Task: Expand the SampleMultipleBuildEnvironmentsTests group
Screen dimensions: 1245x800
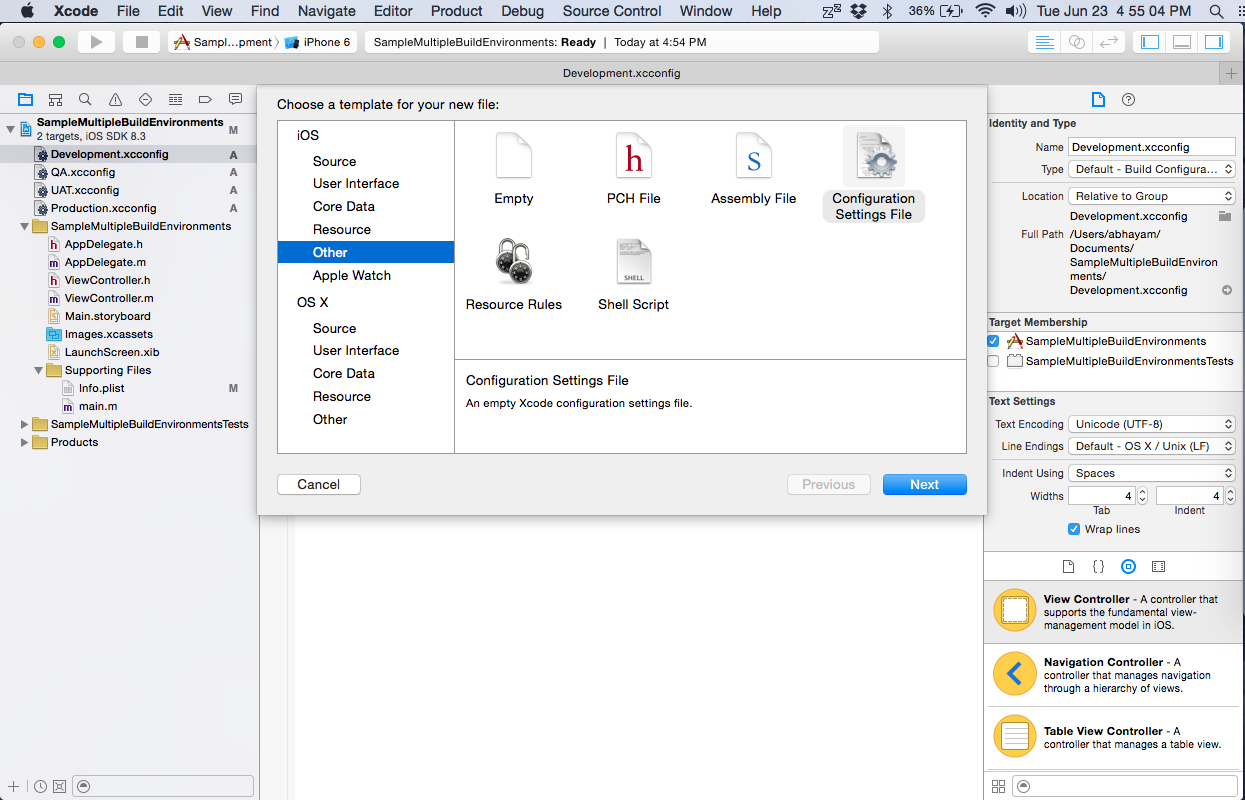Action: coord(25,424)
